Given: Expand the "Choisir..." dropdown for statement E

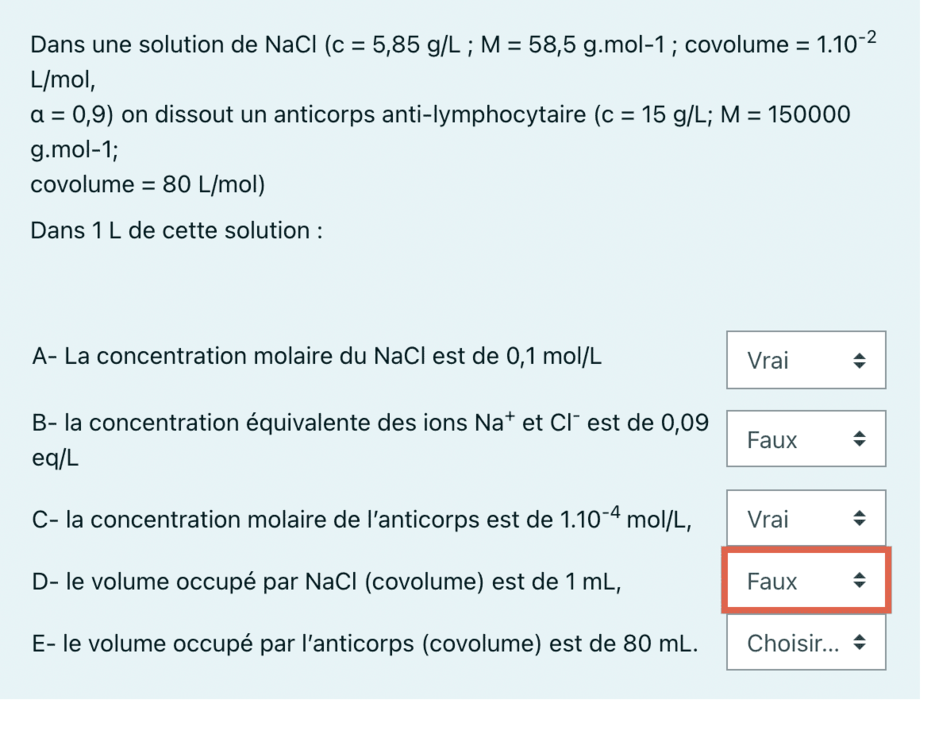Looking at the screenshot, I should 805,643.
